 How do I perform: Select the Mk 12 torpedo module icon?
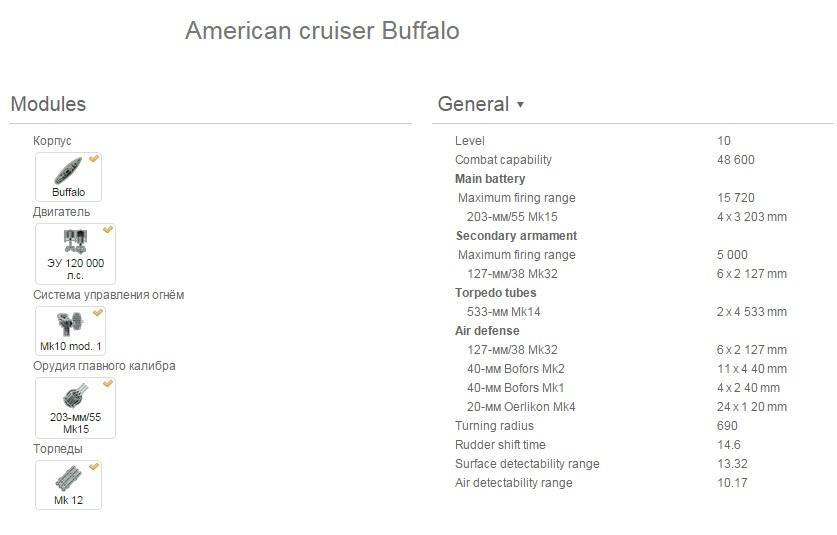coord(68,485)
